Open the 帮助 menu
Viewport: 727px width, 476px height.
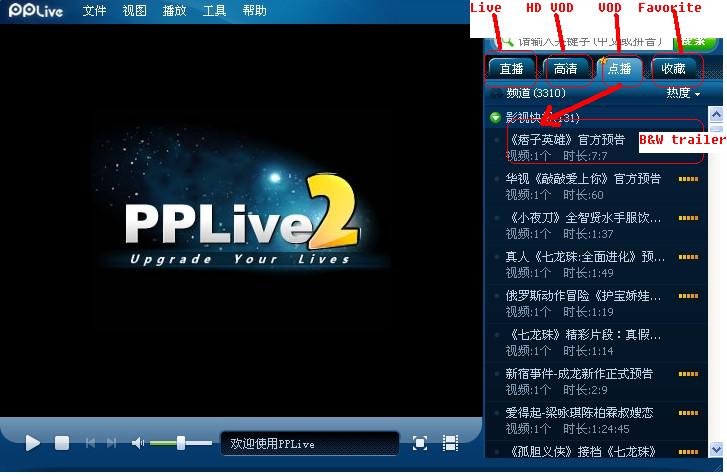tap(255, 10)
